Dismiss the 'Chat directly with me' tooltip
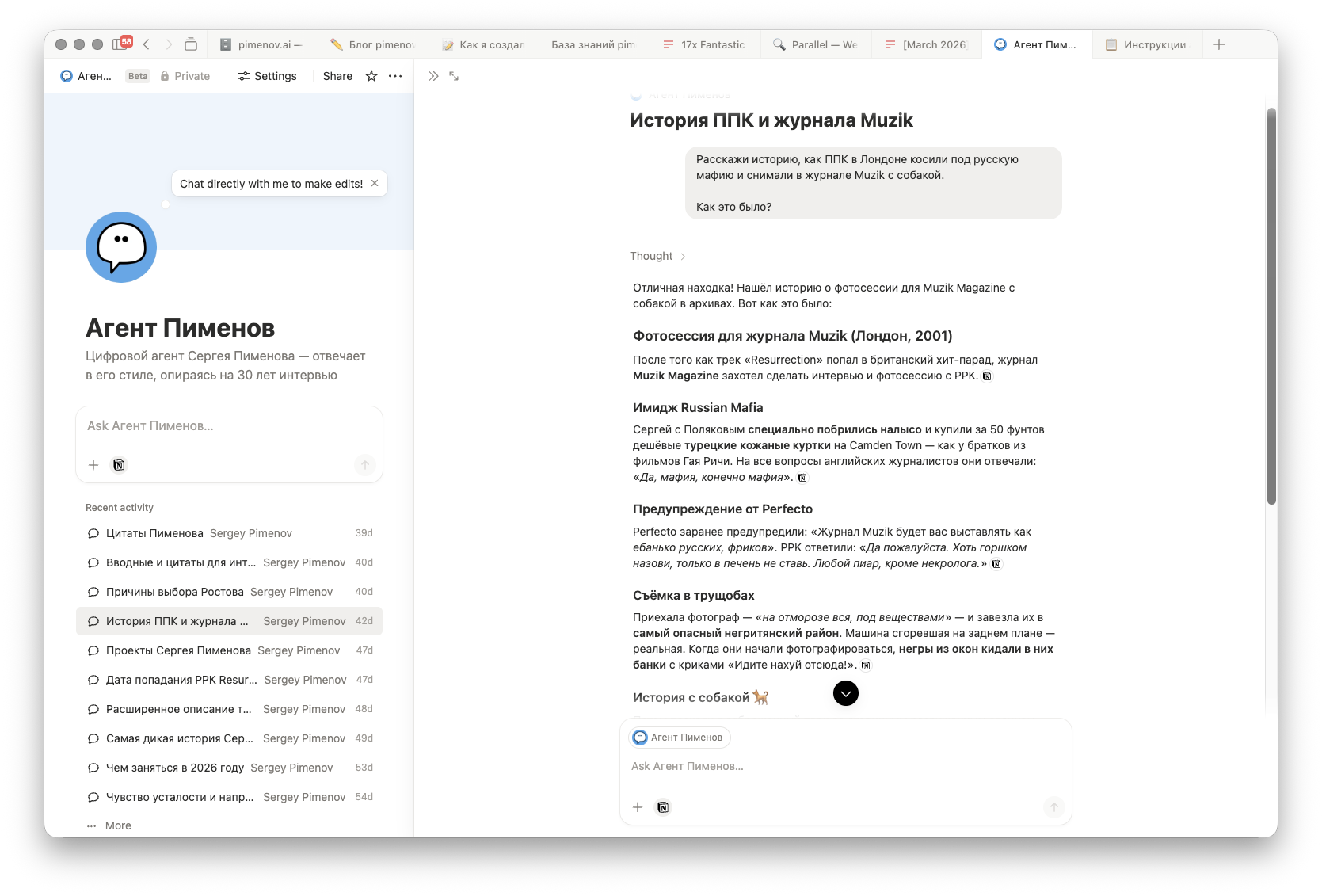Image resolution: width=1322 pixels, height=896 pixels. [375, 183]
